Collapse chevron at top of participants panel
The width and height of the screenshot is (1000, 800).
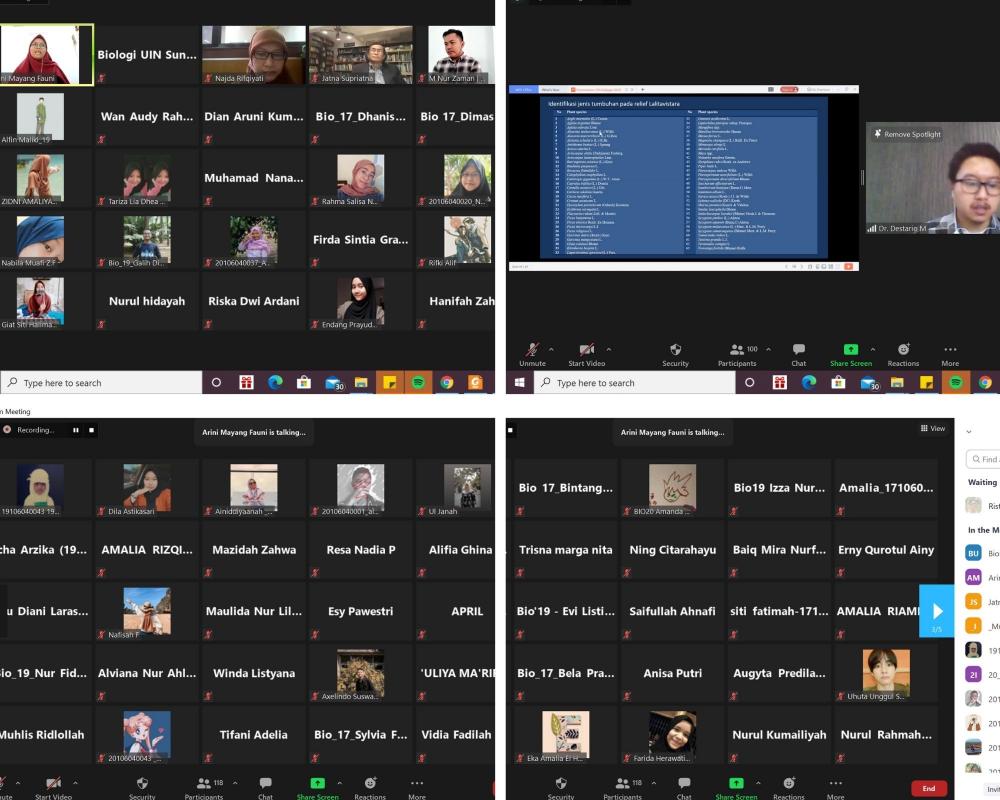pyautogui.click(x=968, y=431)
